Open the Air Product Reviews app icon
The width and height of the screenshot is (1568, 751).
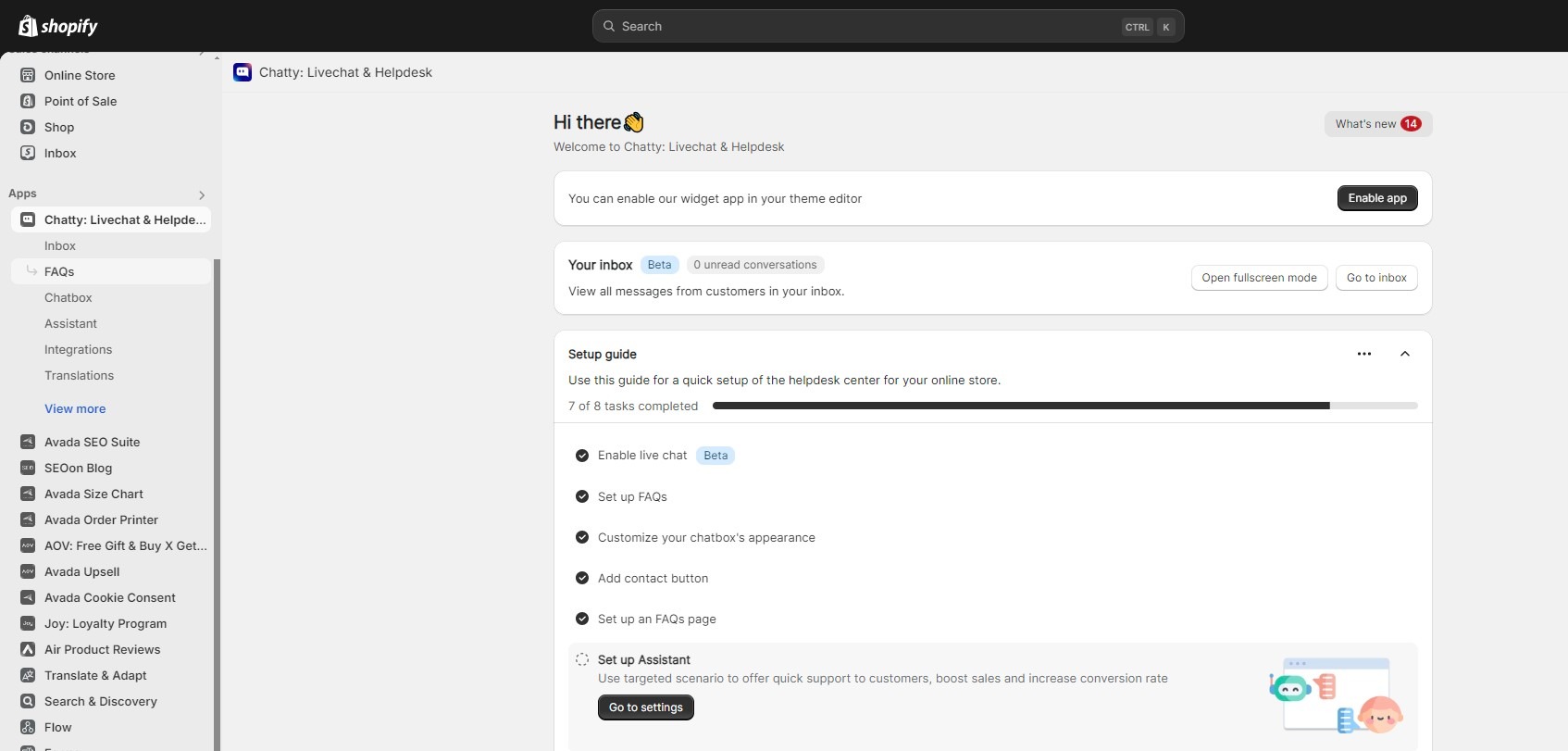[x=28, y=649]
